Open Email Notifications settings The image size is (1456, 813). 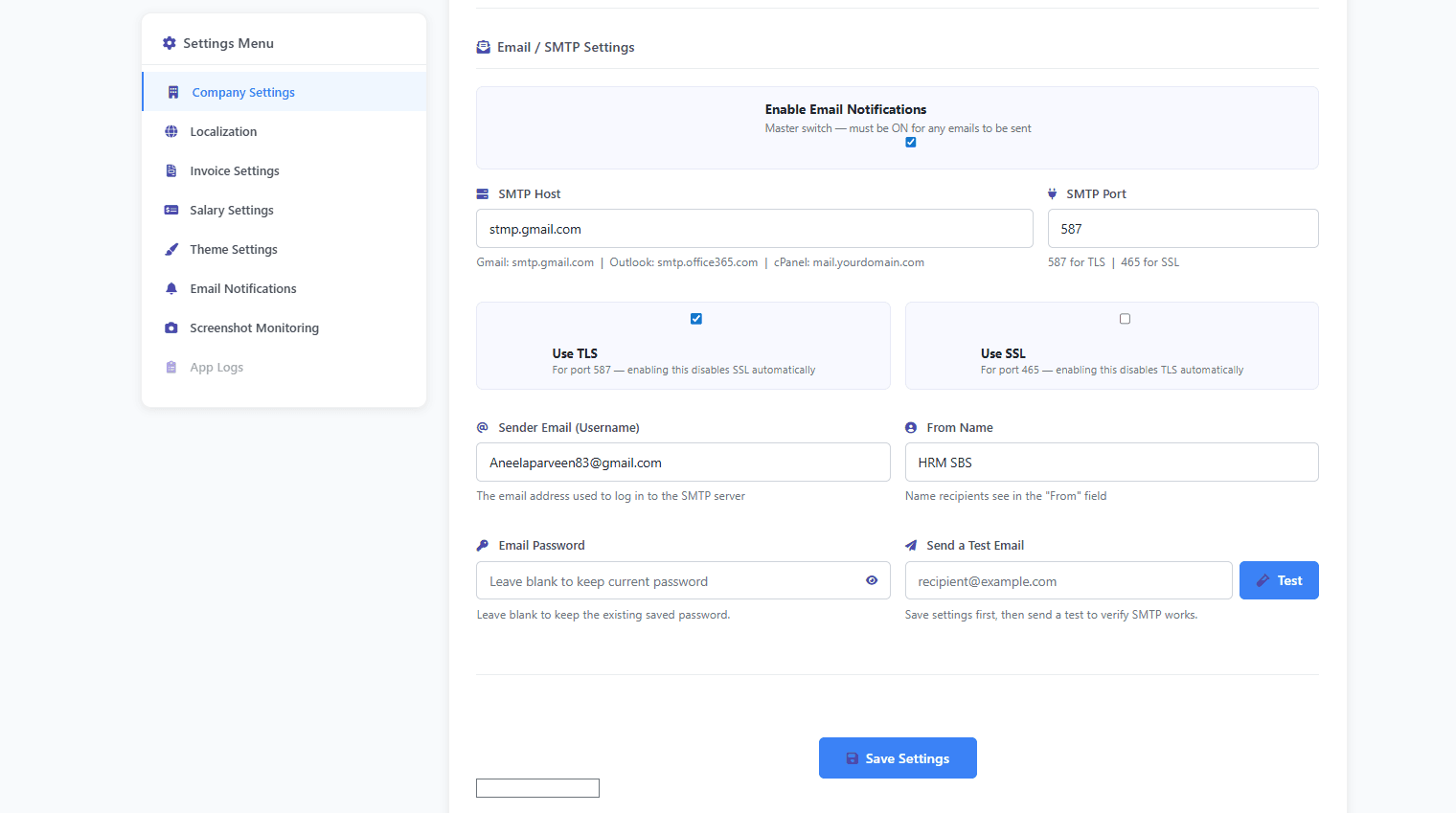click(x=284, y=288)
